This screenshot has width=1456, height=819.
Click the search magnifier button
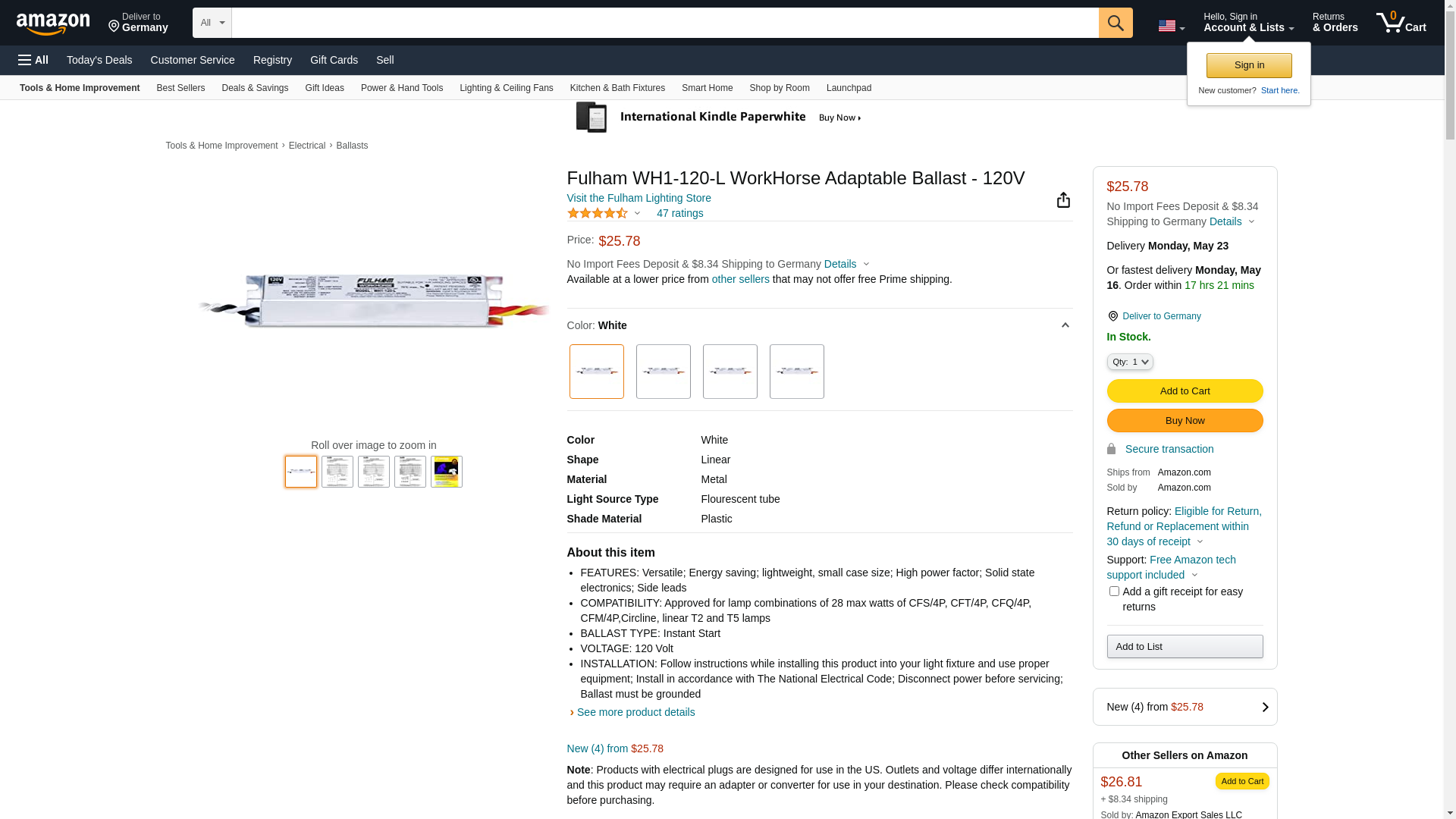(x=1115, y=23)
